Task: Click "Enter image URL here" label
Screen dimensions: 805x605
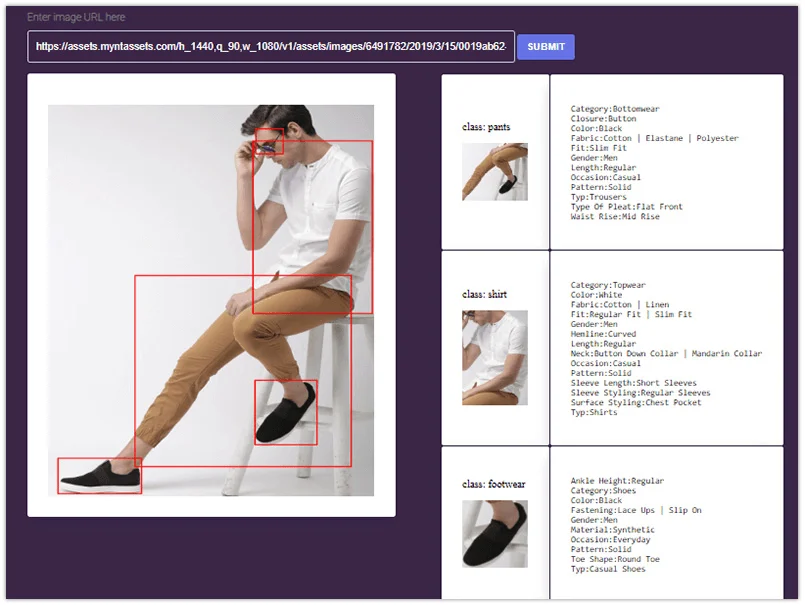Action: pos(76,17)
